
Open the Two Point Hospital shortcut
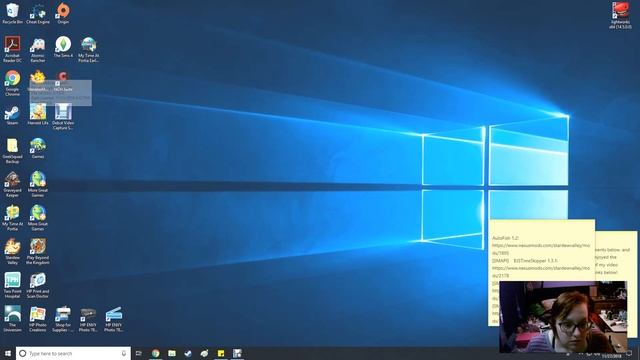pos(12,286)
